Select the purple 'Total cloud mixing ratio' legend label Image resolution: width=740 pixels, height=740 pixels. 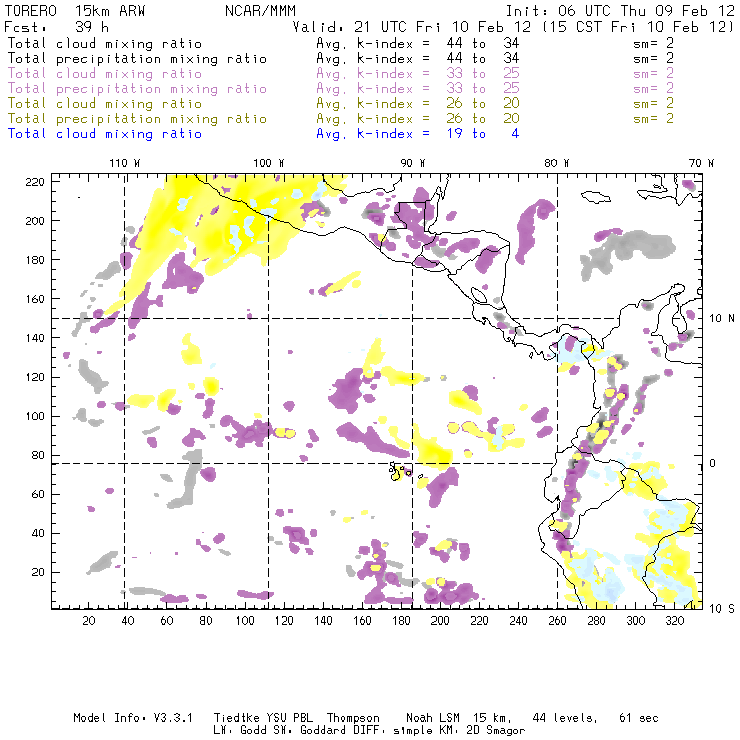pyautogui.click(x=105, y=74)
